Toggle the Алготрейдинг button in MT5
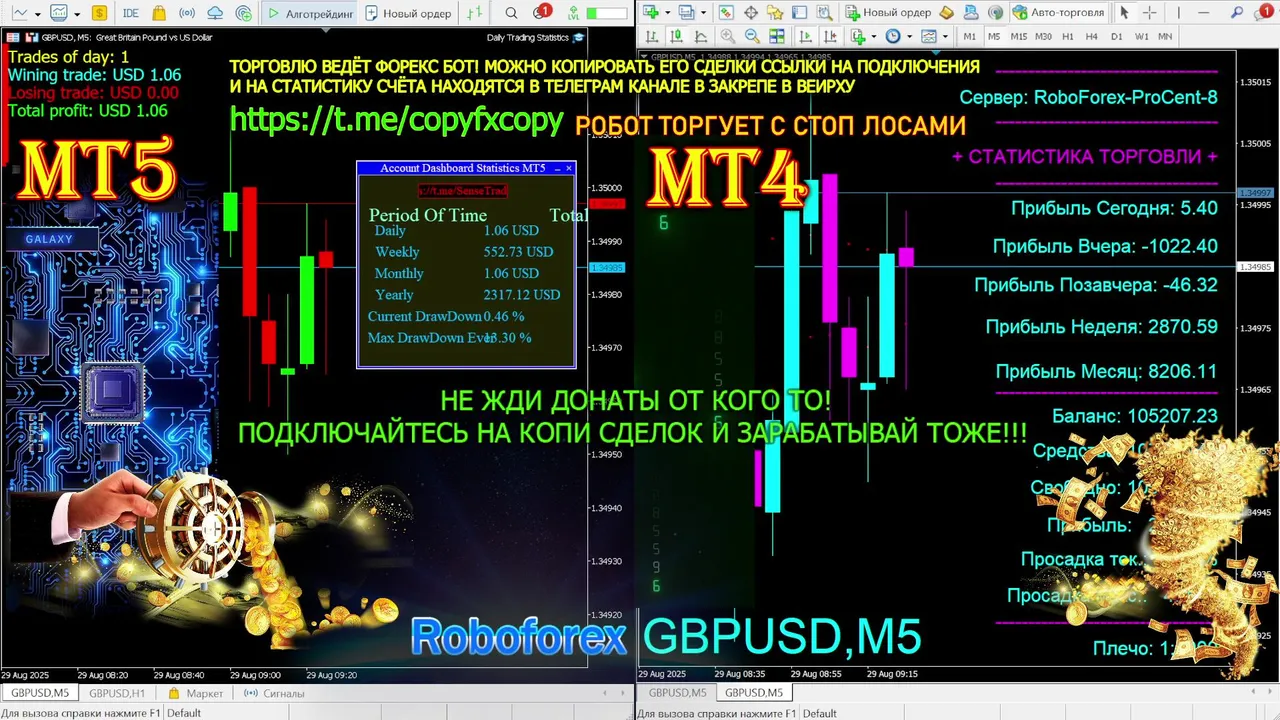Viewport: 1280px width, 720px height. point(309,13)
